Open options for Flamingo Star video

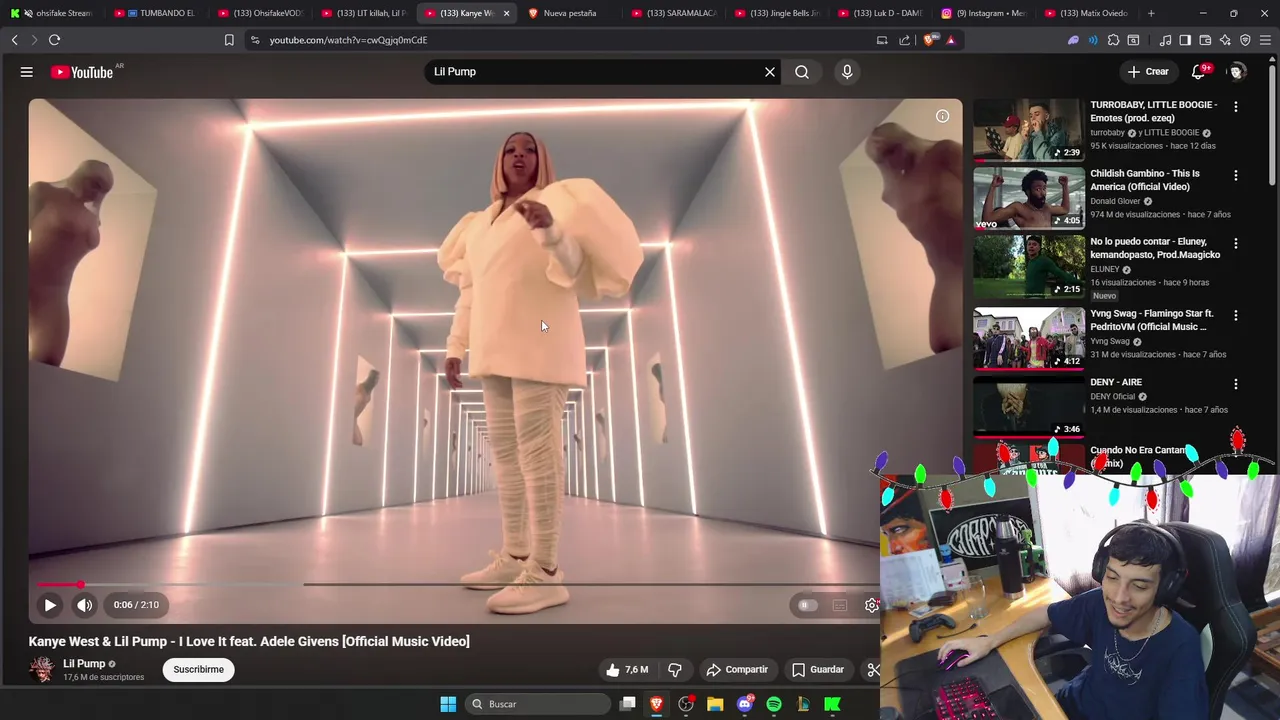point(1236,315)
